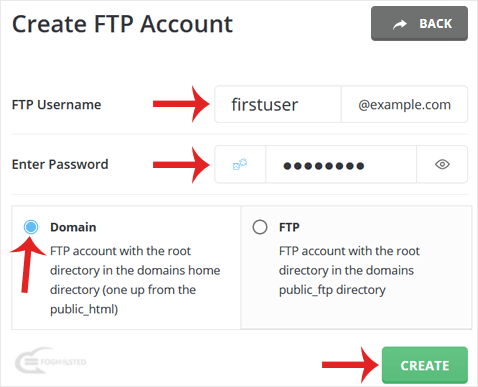Focus the FTP Username field containing firstuser

pyautogui.click(x=278, y=104)
